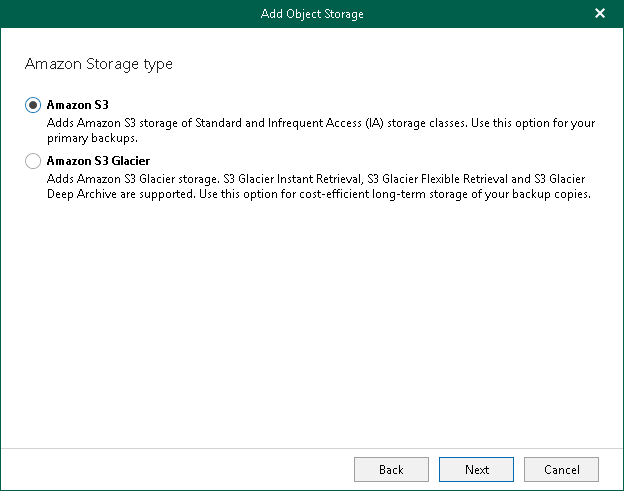The width and height of the screenshot is (624, 491).
Task: Return with the Back button
Action: pos(391,470)
